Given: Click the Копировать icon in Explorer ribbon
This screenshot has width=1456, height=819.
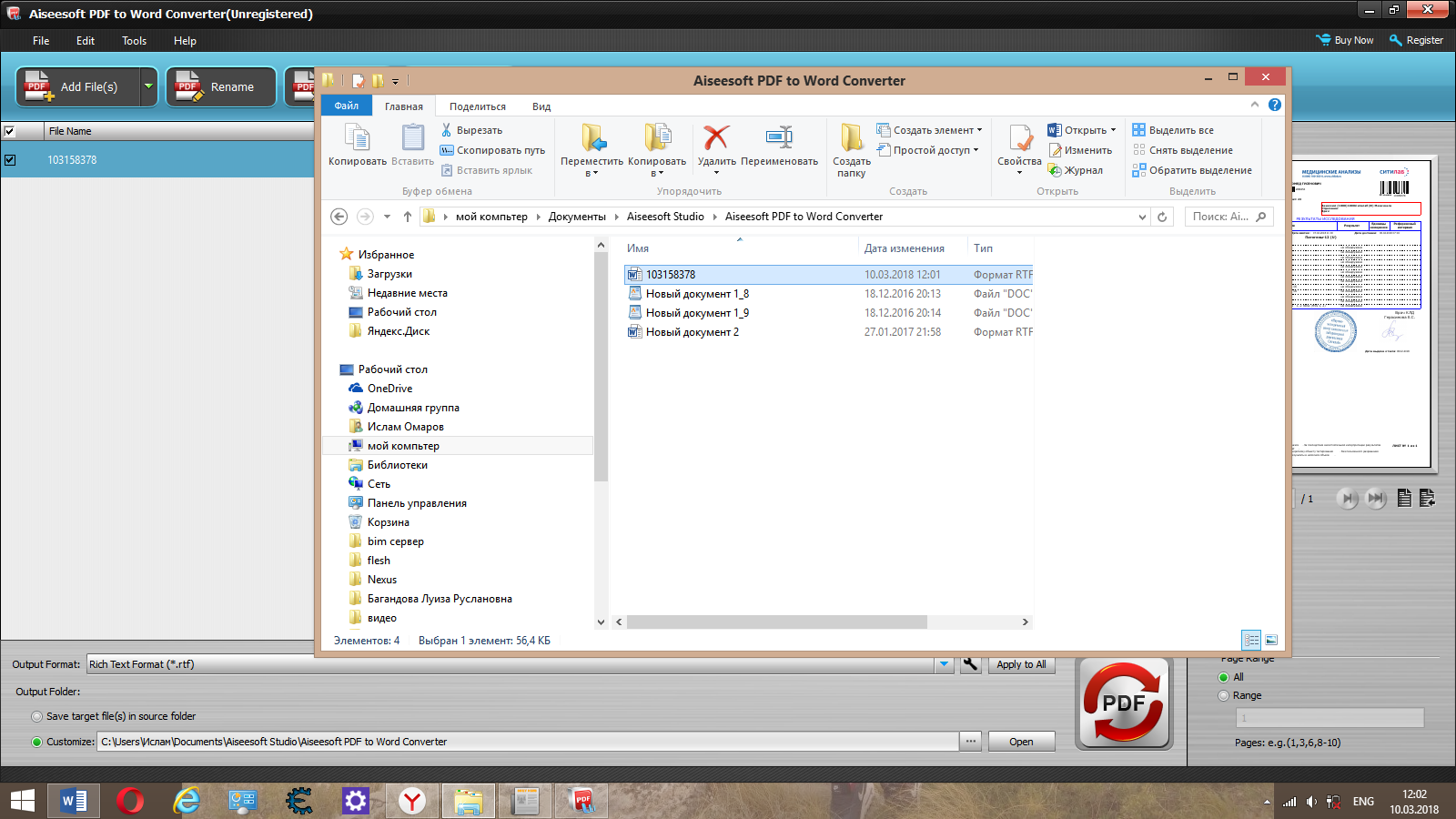Looking at the screenshot, I should tap(358, 145).
